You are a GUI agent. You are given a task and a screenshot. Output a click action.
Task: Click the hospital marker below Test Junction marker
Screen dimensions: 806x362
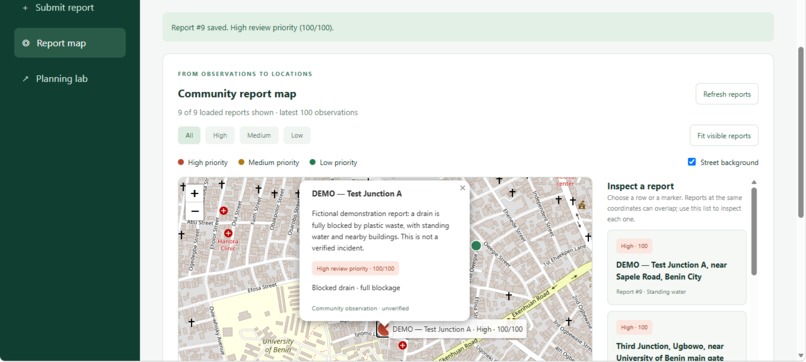point(402,346)
